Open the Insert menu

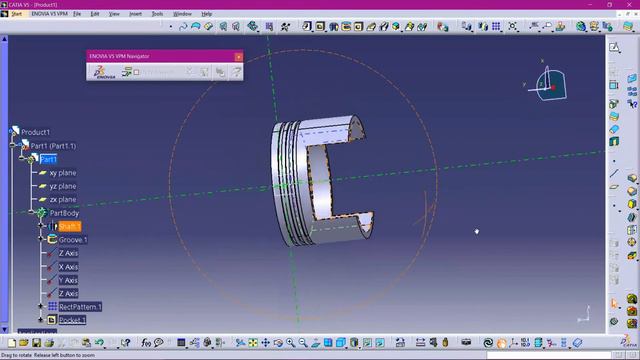[x=136, y=14]
